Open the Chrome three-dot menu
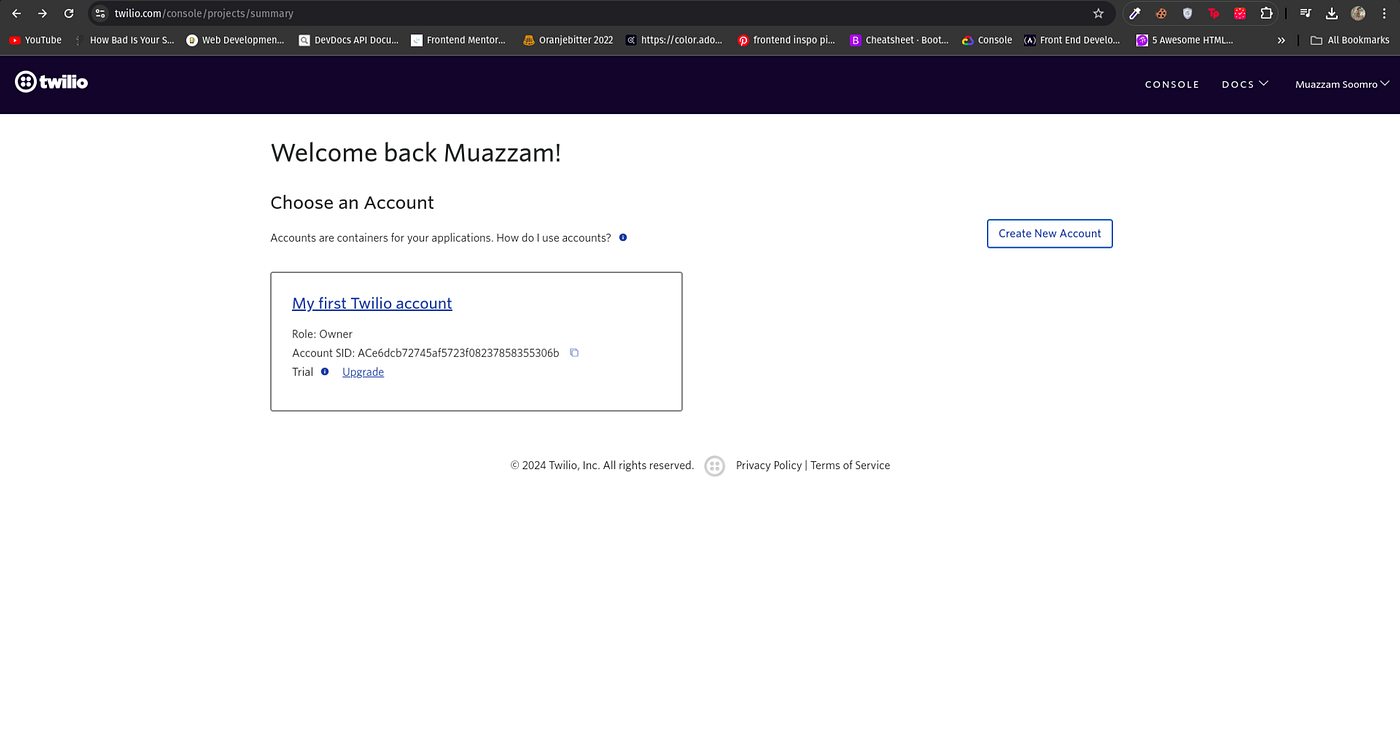Screen dimensions: 1400x731 tap(1384, 13)
